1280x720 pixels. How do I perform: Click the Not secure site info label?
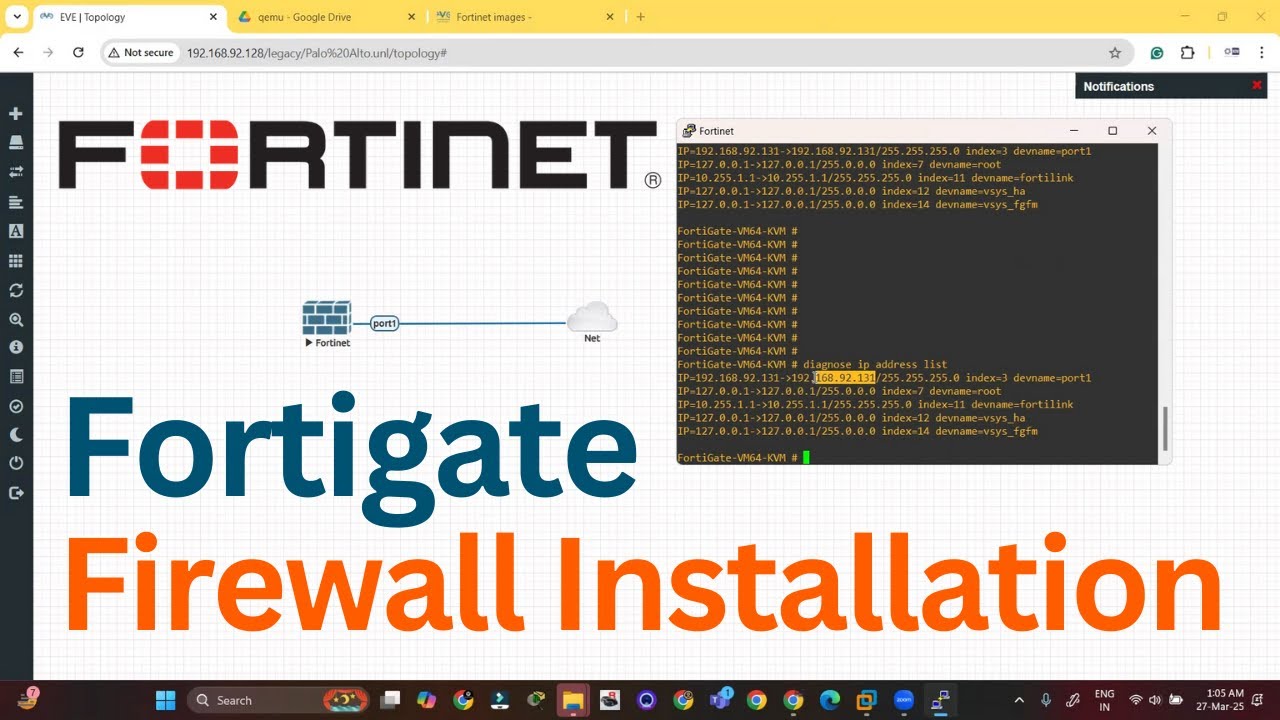tap(141, 52)
